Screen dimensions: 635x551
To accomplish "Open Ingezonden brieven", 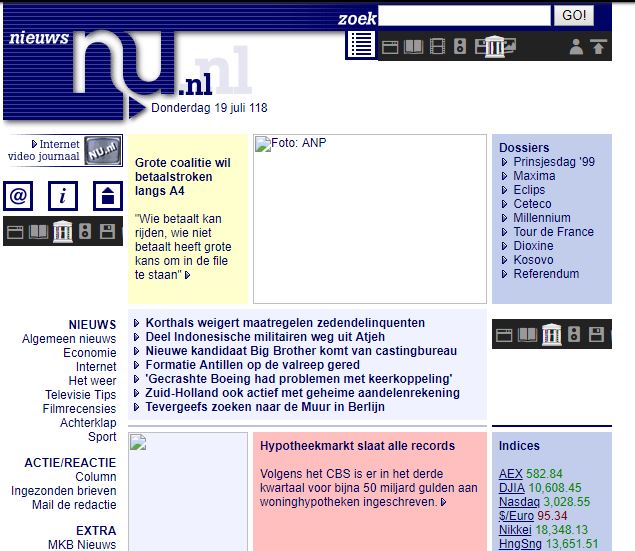I will tap(64, 491).
